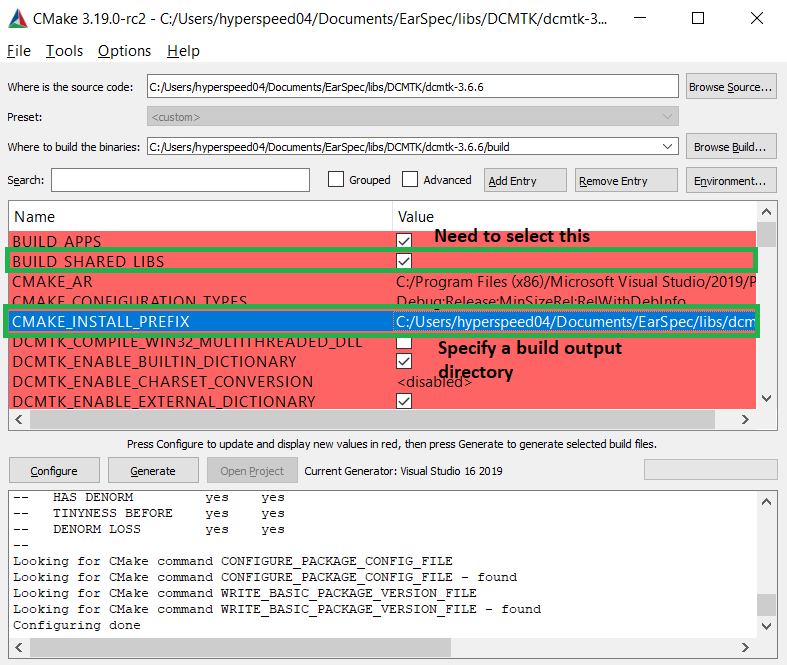The width and height of the screenshot is (787, 665).
Task: Toggle the BUILD_SHARED_LIBS checkbox
Action: point(404,261)
